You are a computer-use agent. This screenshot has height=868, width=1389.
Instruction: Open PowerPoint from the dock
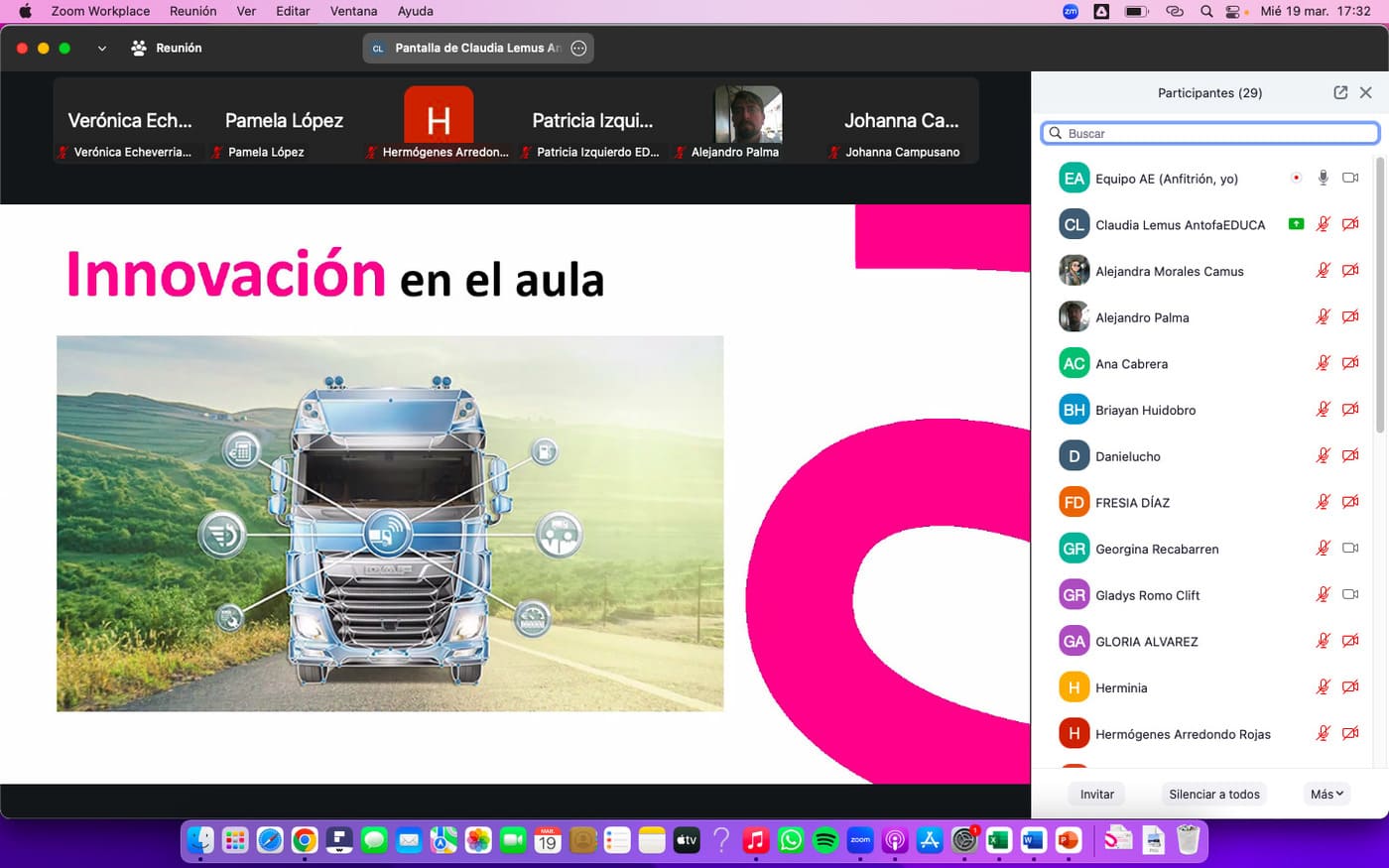click(x=1069, y=840)
